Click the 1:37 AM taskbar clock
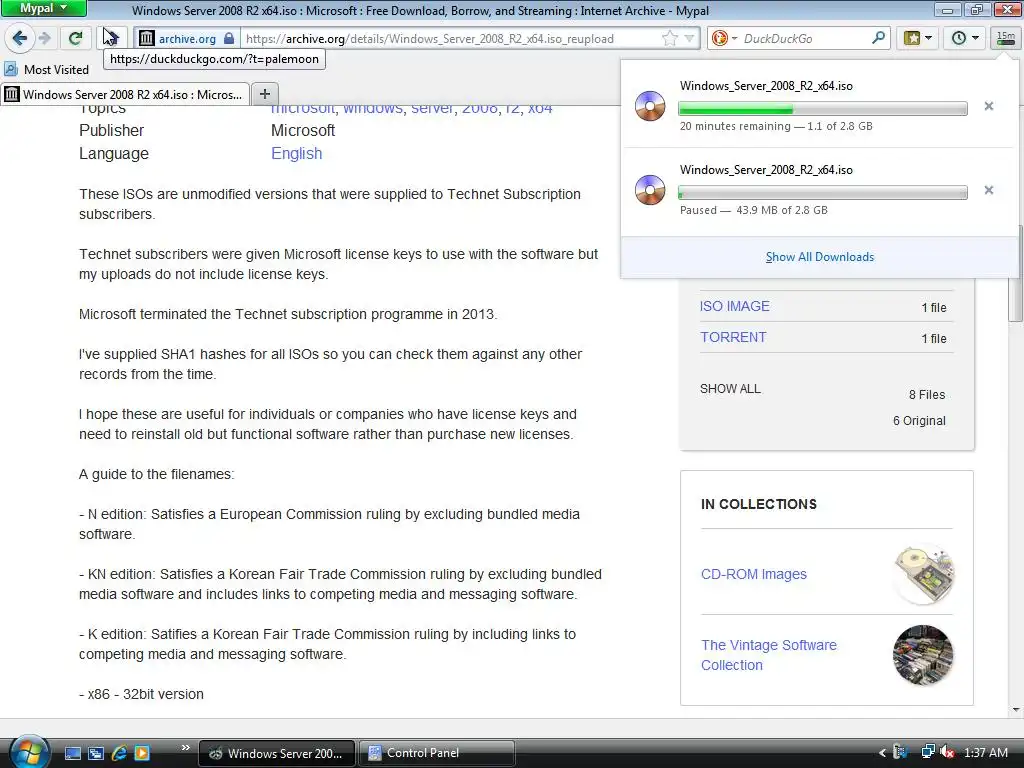The width and height of the screenshot is (1024, 768). tap(985, 753)
